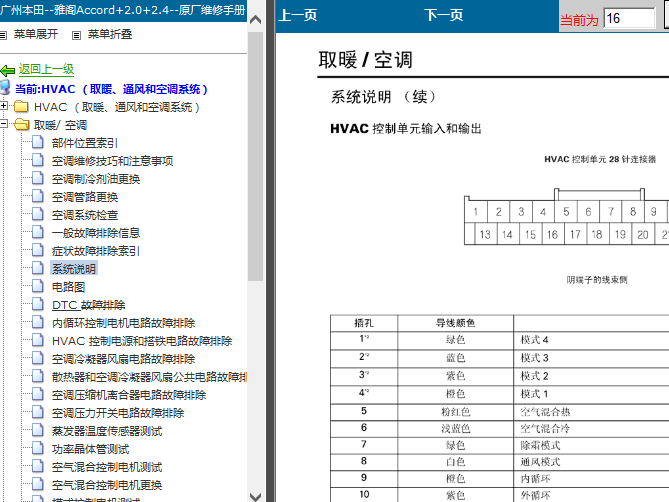Screen dimensions: 669x502
Task: Click the page icon for 空调制冷剂油更换
Action: click(x=38, y=178)
